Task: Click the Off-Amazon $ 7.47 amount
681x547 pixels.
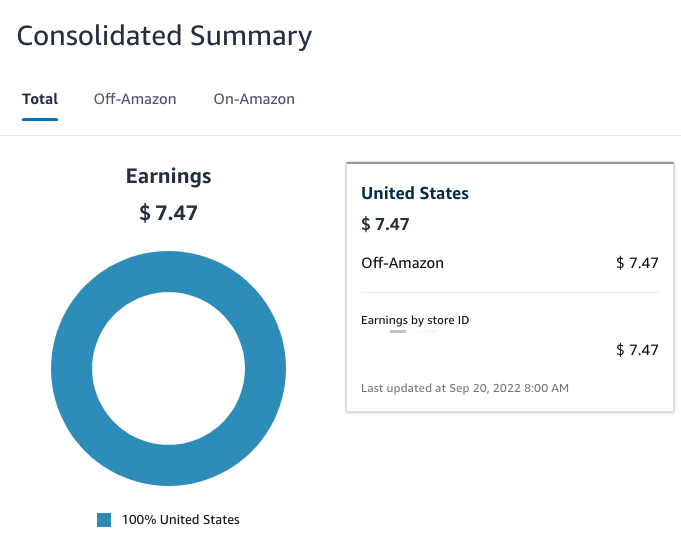Action: (x=637, y=263)
